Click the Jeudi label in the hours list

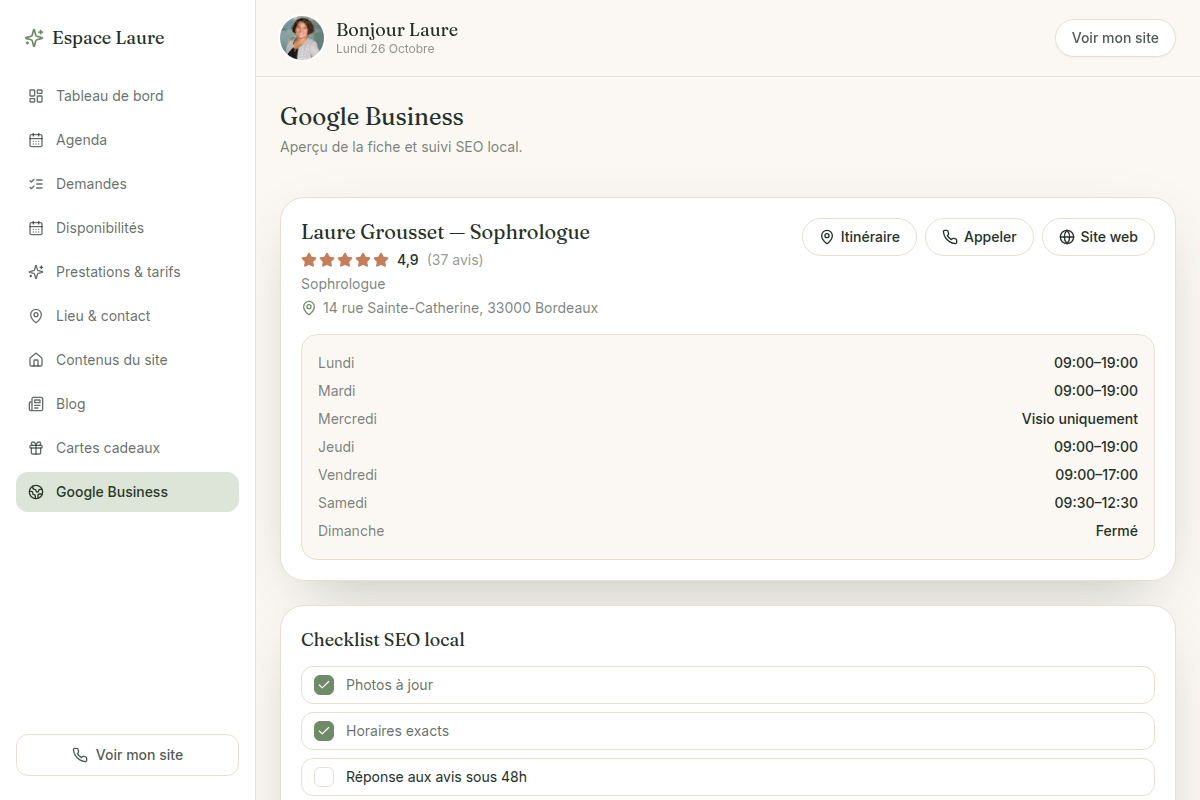[x=336, y=447]
